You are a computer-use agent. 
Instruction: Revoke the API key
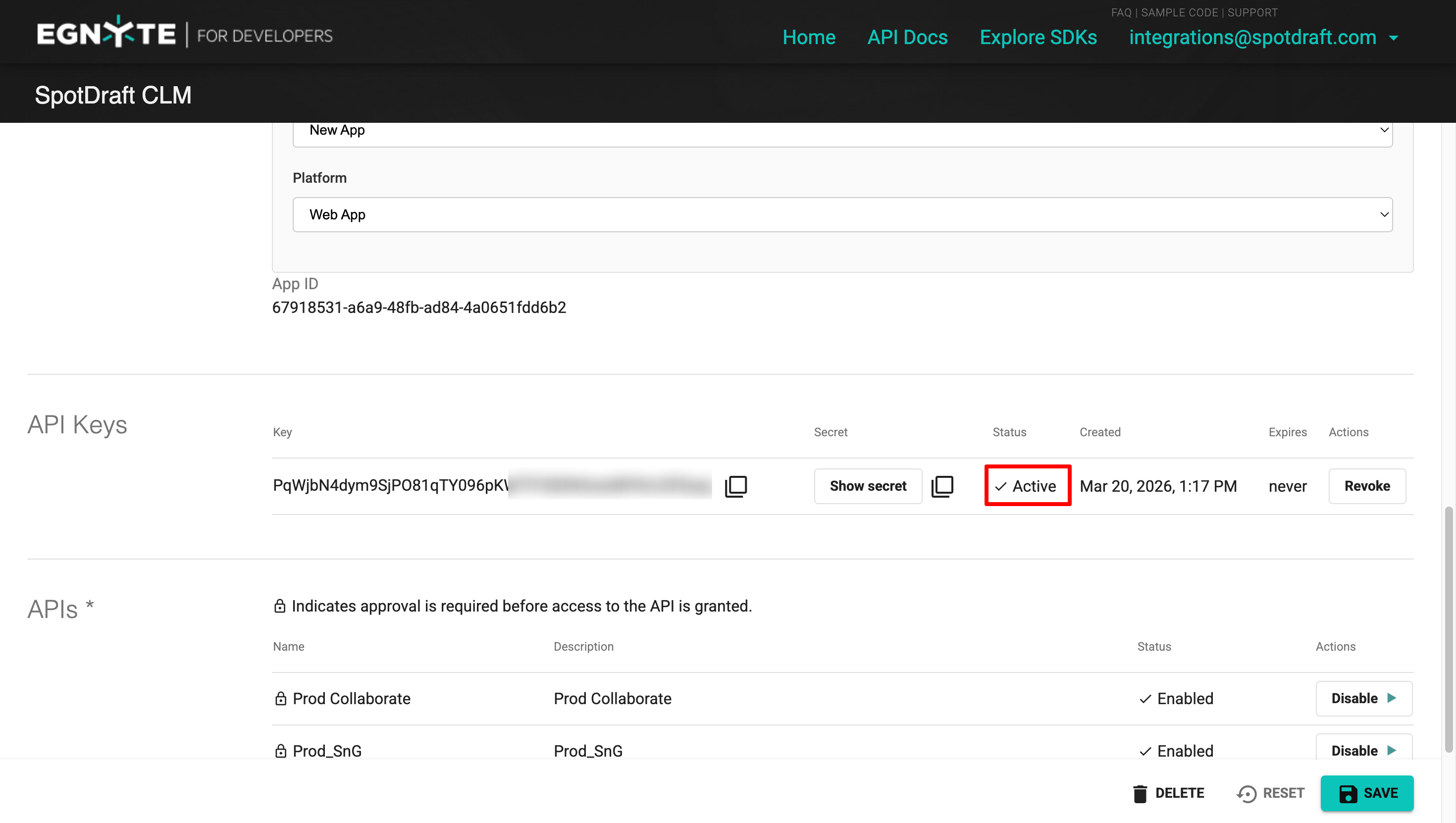coord(1367,486)
